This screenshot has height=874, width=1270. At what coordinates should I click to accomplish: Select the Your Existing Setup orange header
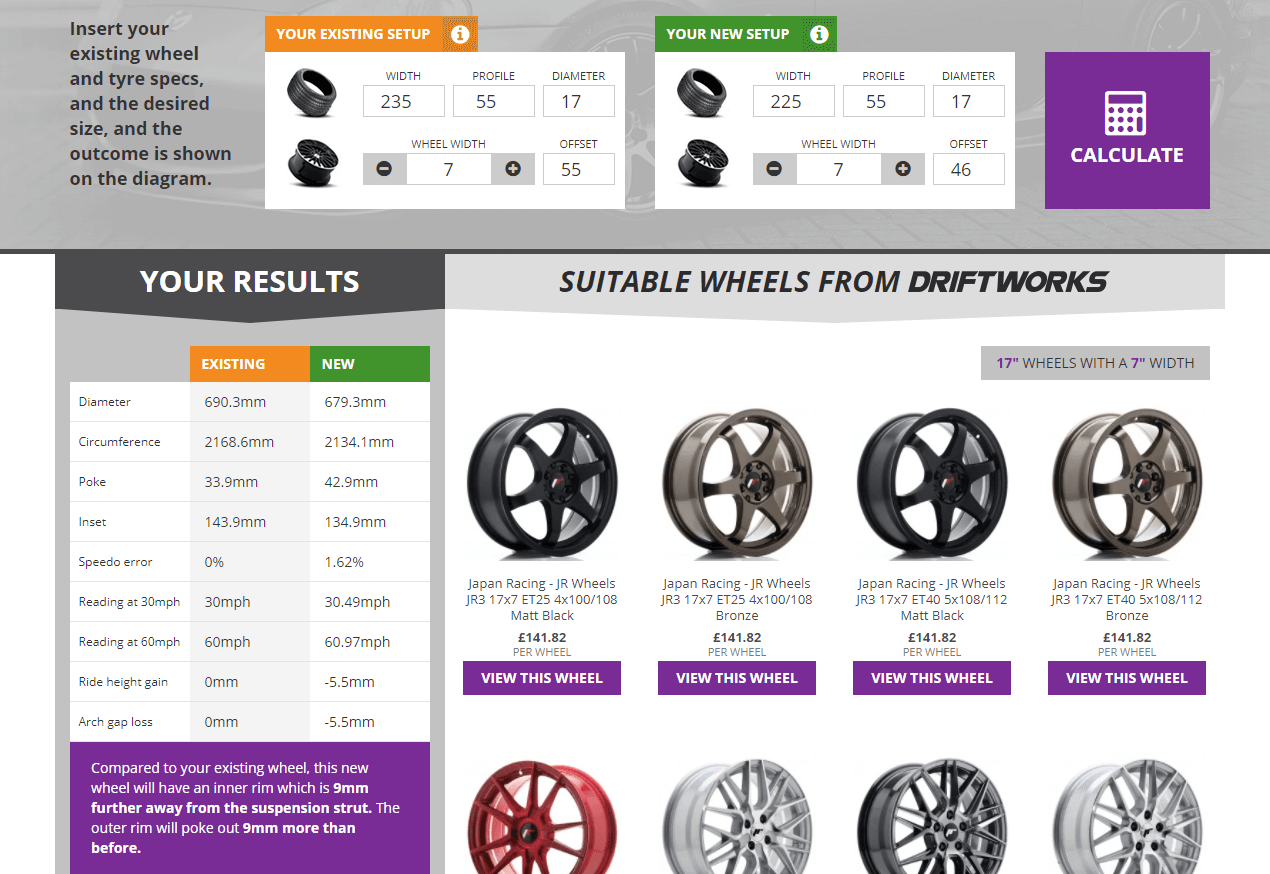[x=371, y=34]
